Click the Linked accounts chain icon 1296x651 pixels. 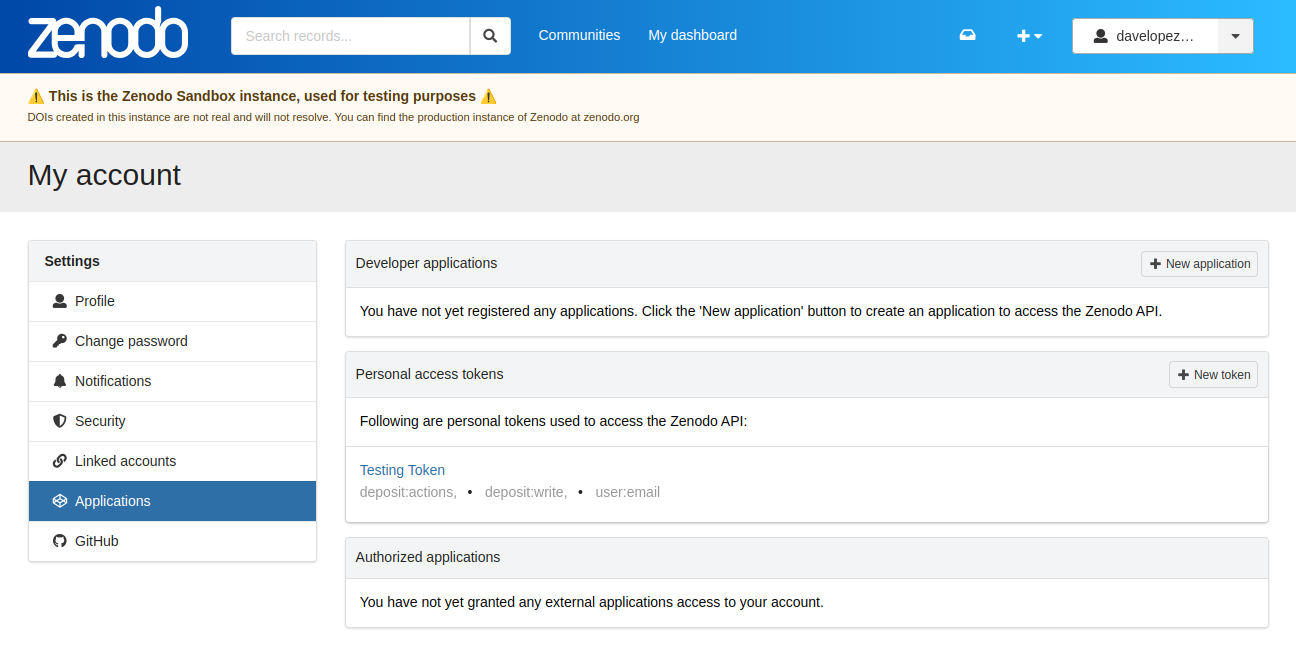point(60,461)
